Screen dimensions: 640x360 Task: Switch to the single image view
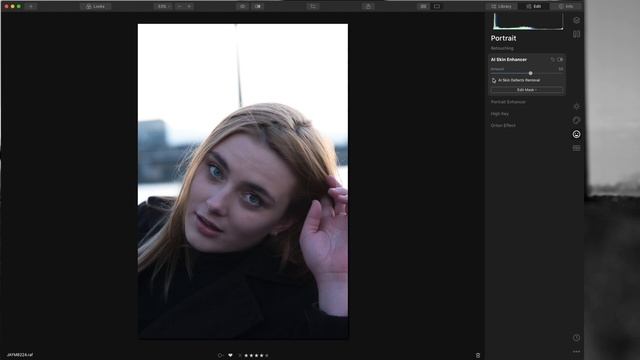437,7
